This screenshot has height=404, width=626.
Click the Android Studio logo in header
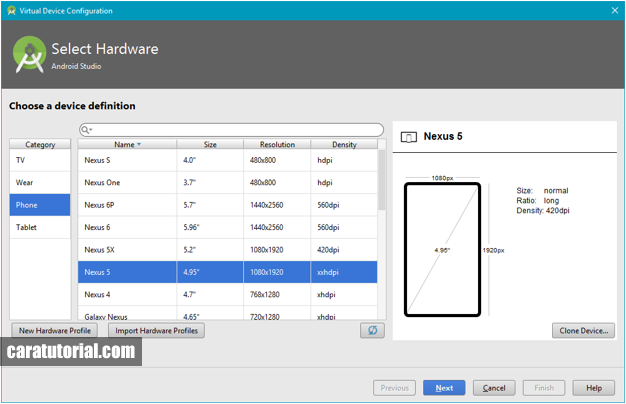[x=29, y=54]
